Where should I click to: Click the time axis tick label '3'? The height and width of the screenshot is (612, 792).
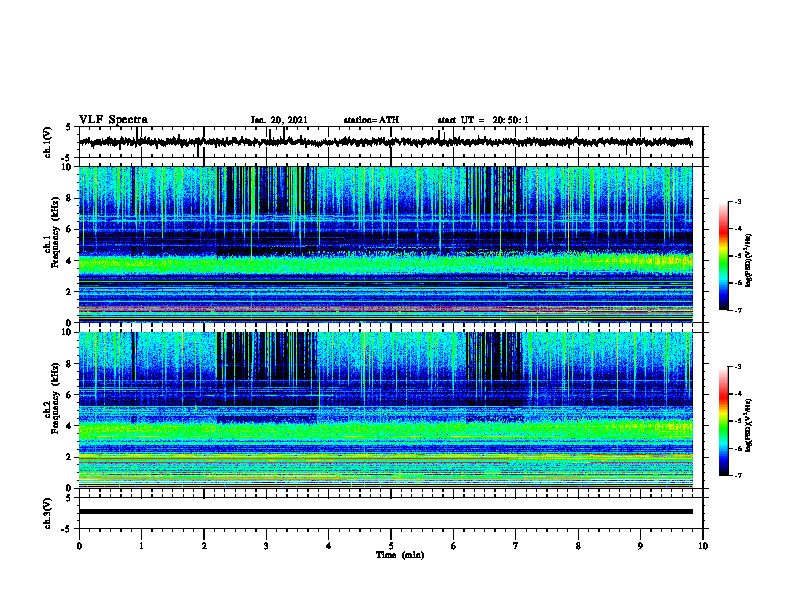coord(266,546)
